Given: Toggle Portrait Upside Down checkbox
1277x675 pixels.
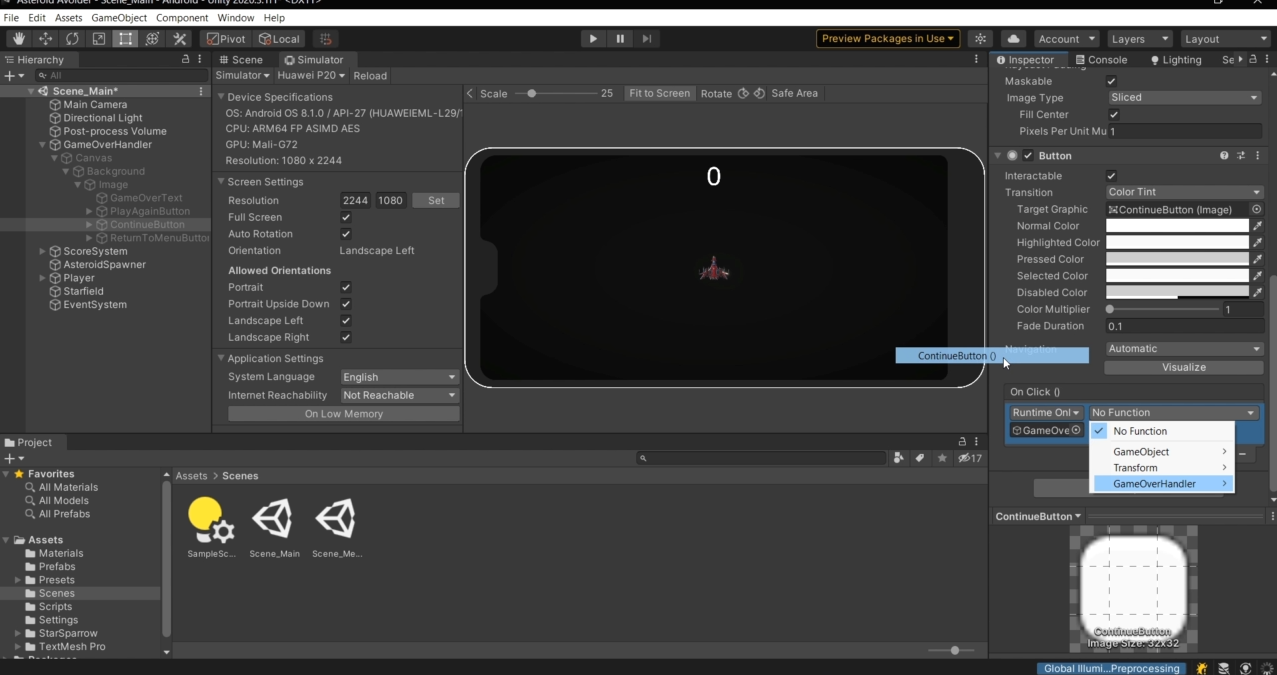Looking at the screenshot, I should 346,304.
